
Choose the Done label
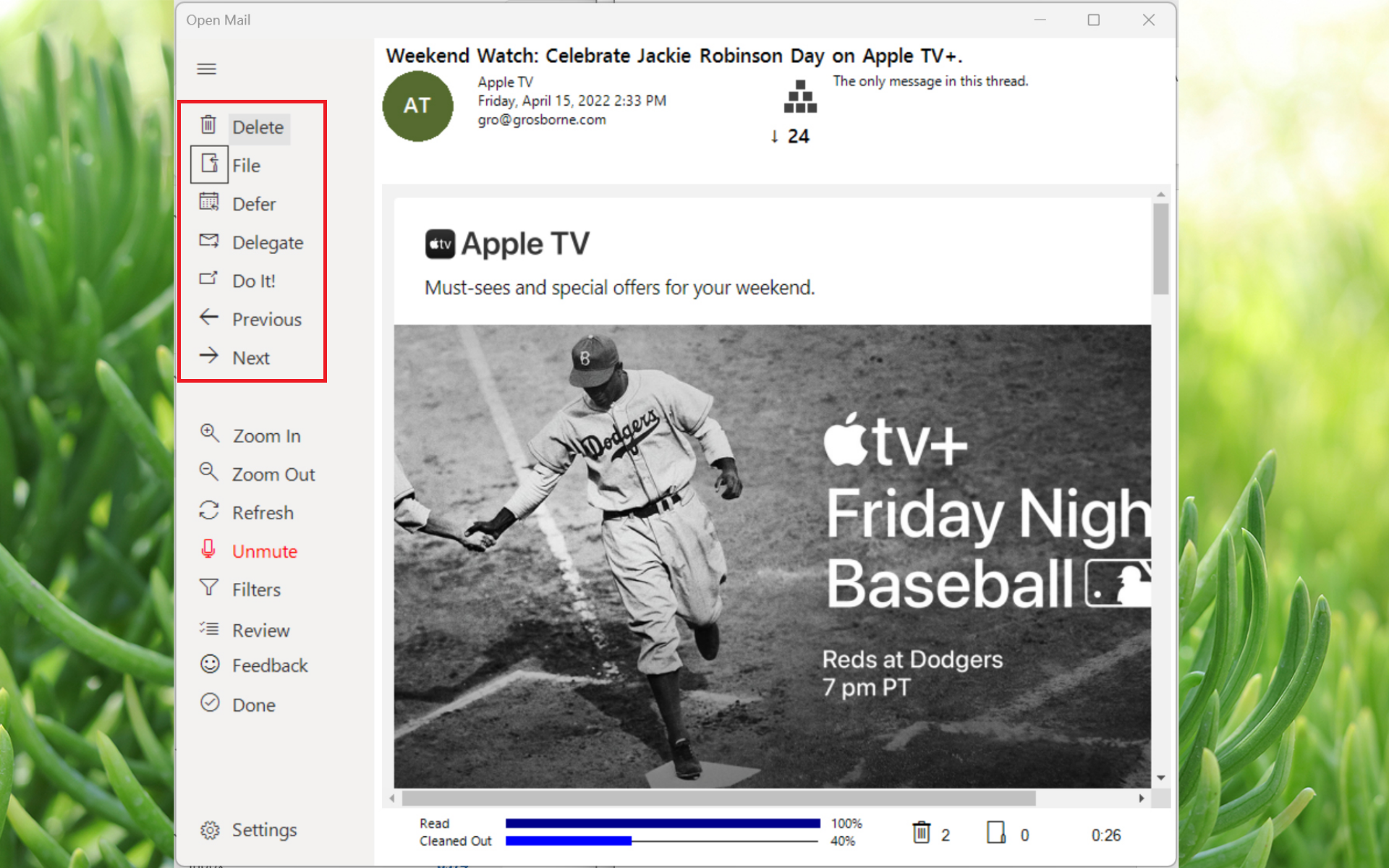254,705
